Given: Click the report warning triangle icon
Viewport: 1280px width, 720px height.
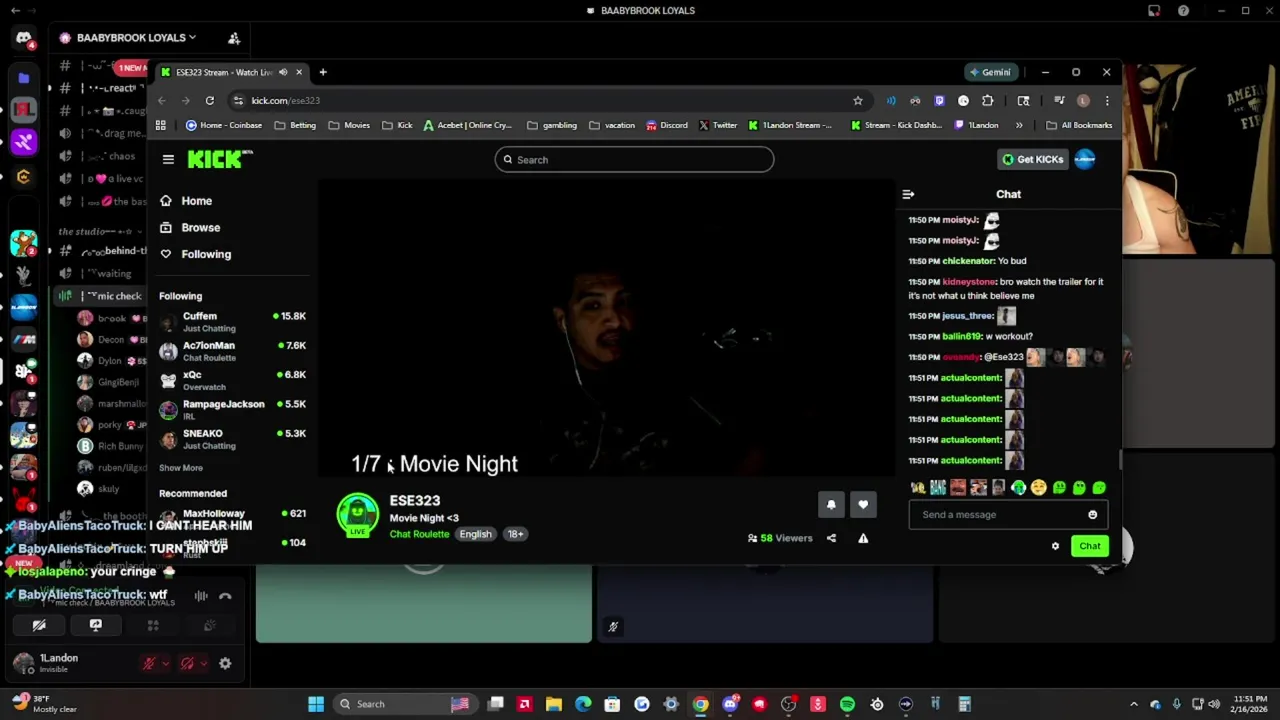Looking at the screenshot, I should click(x=863, y=538).
